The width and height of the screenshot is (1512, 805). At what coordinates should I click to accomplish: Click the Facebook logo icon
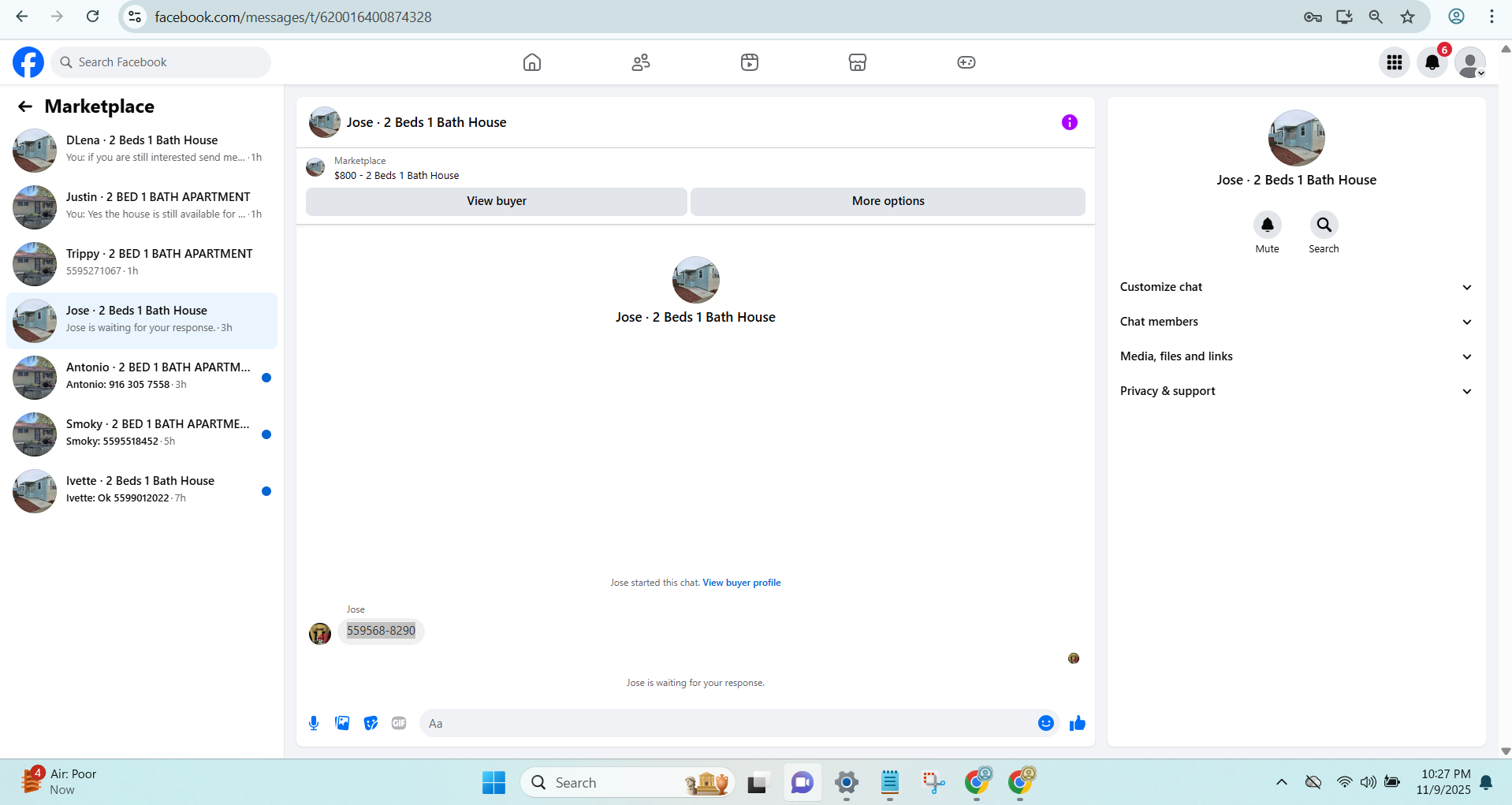coord(28,62)
